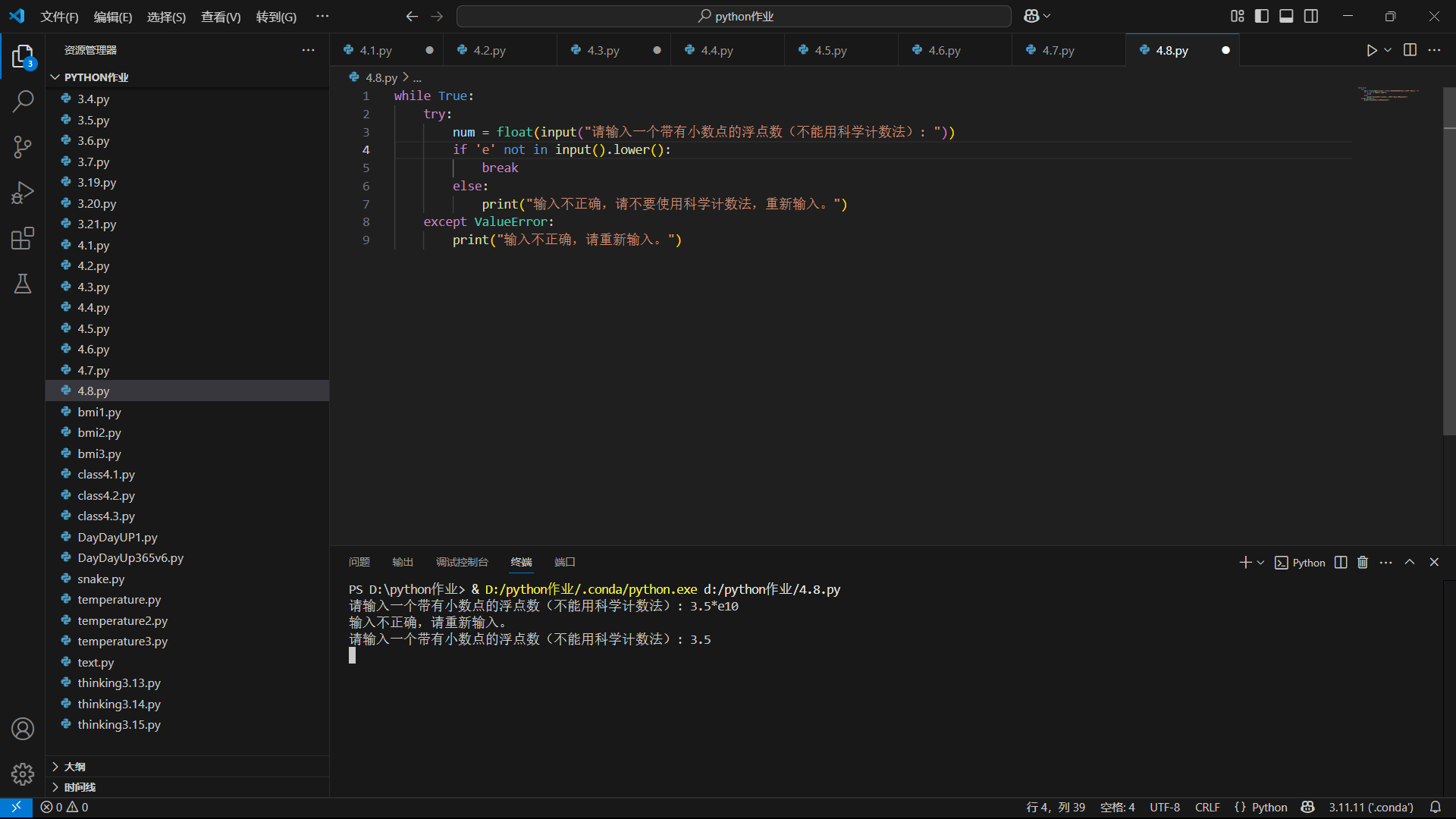Collapse the PYTHON作业 folder section
1456x819 pixels.
[x=55, y=77]
